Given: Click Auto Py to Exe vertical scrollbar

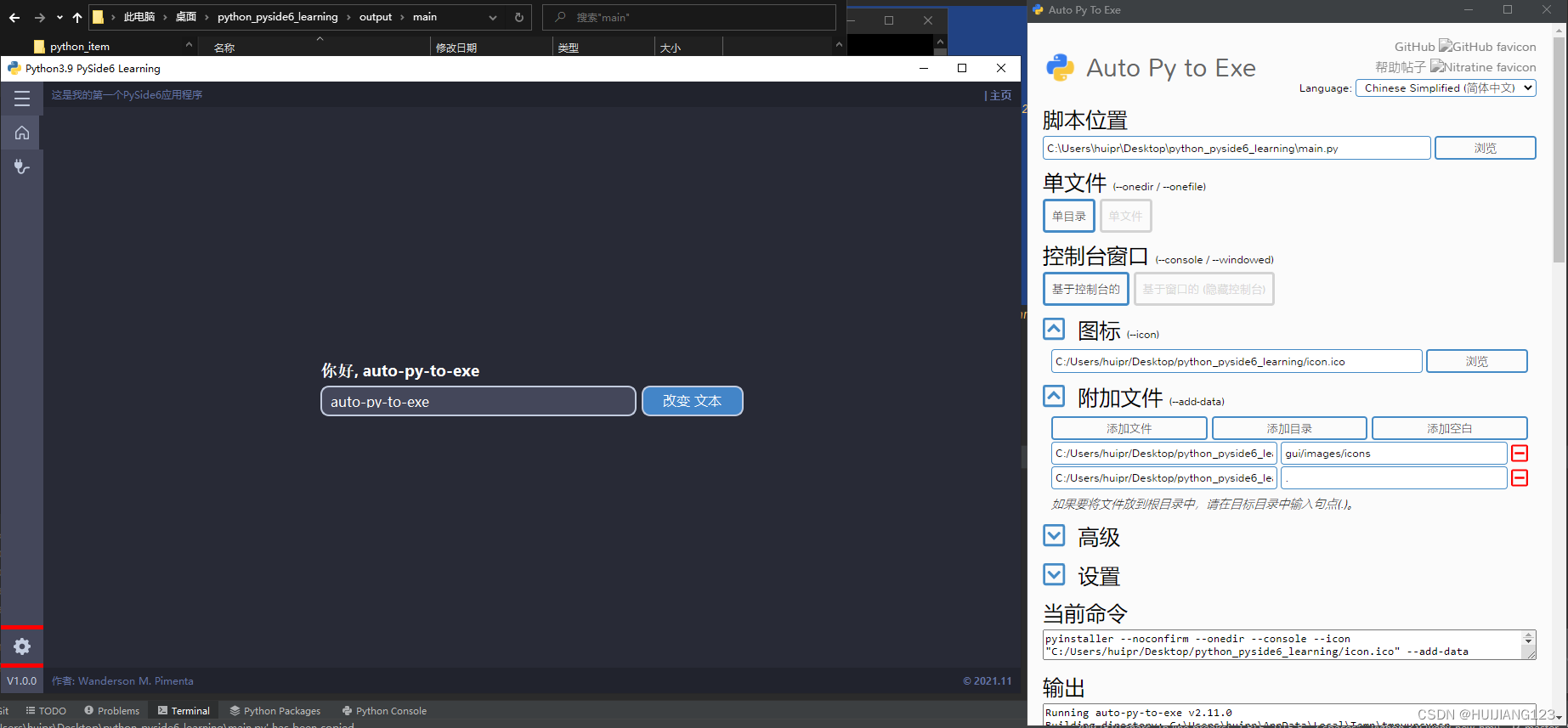Looking at the screenshot, I should click(1559, 149).
